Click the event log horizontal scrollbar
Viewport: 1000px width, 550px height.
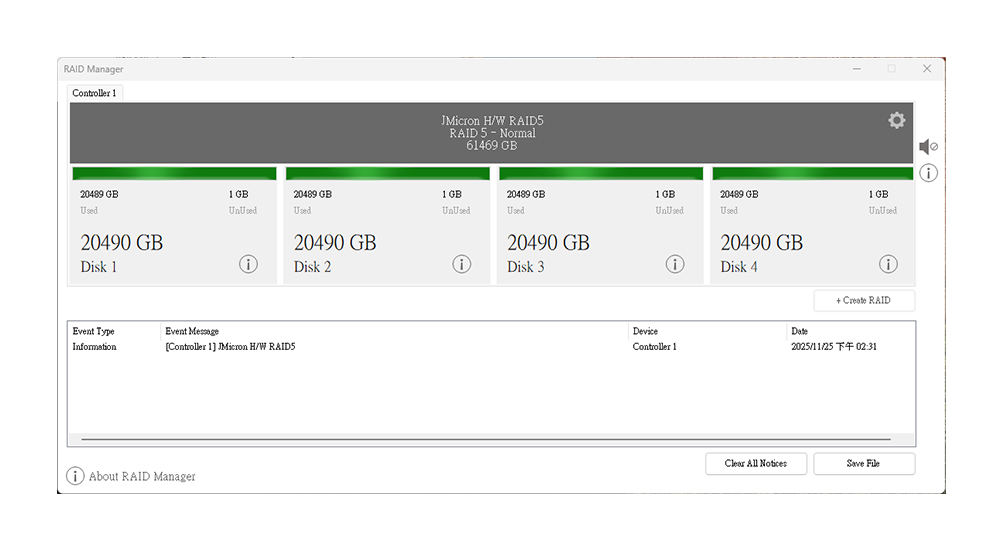pos(486,439)
